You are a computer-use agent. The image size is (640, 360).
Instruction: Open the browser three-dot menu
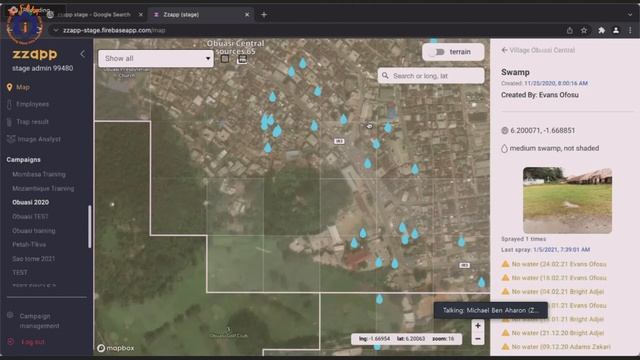pyautogui.click(x=630, y=30)
